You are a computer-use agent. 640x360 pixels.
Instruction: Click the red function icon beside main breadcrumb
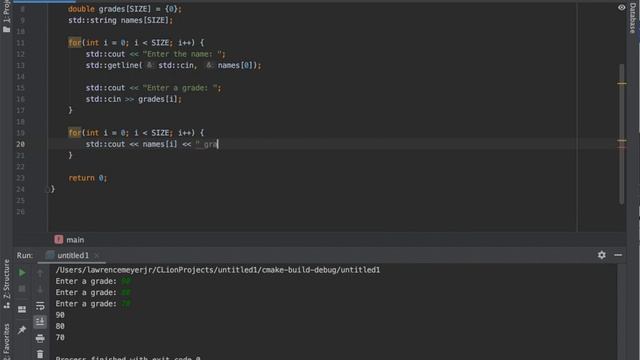59,240
